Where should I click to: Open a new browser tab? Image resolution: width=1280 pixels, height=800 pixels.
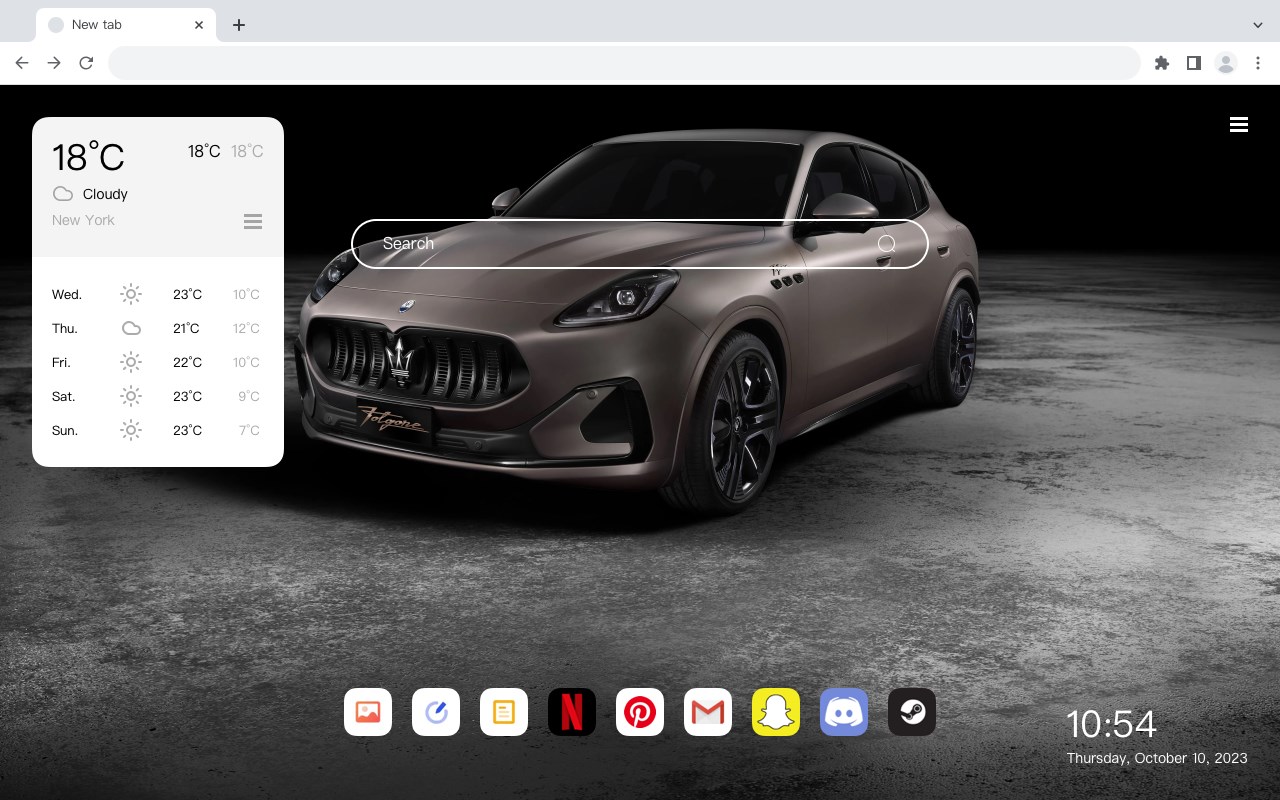point(238,25)
